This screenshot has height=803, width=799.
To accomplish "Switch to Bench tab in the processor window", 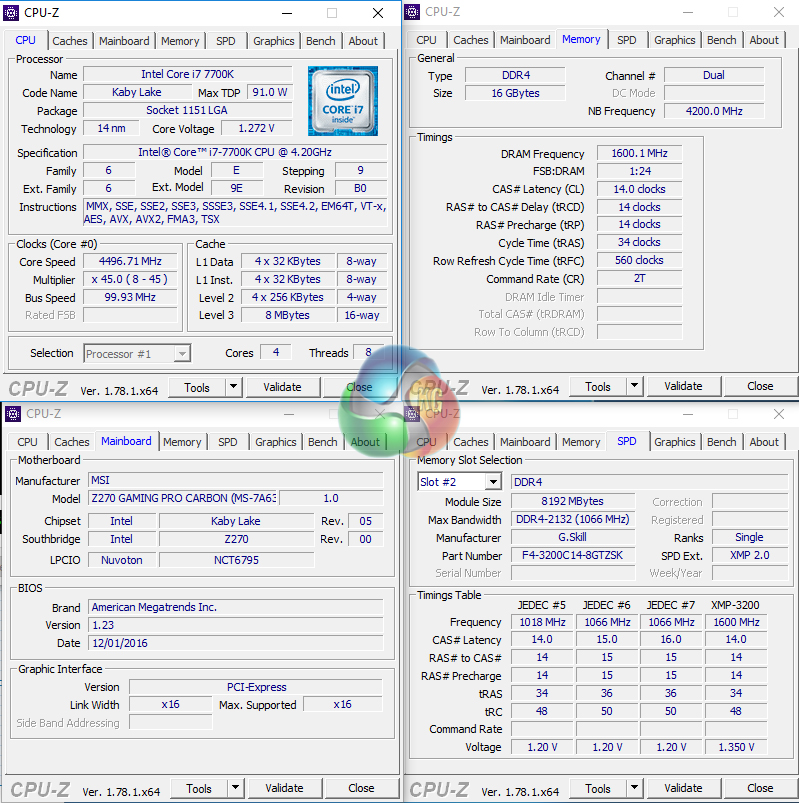I will [x=321, y=41].
